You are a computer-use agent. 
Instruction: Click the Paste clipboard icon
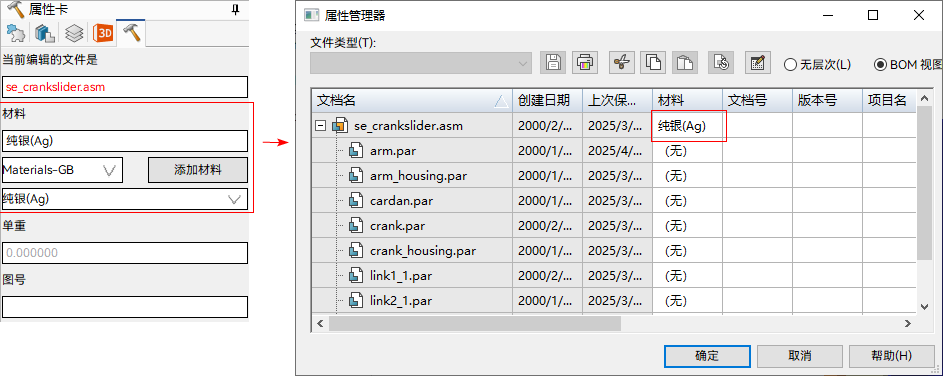pyautogui.click(x=685, y=62)
